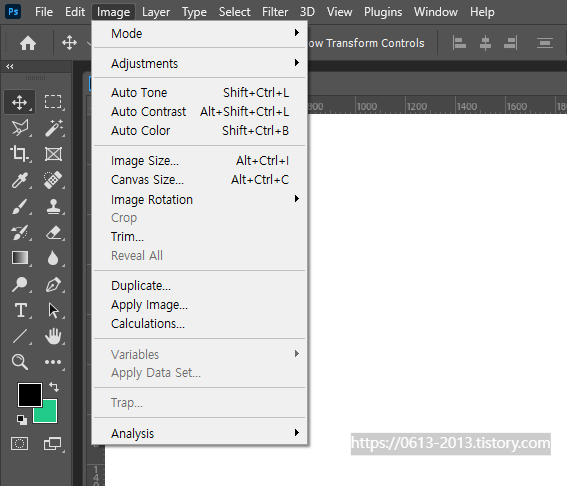567x486 pixels.
Task: Select the Spot Healing Brush tool
Action: coord(53,180)
